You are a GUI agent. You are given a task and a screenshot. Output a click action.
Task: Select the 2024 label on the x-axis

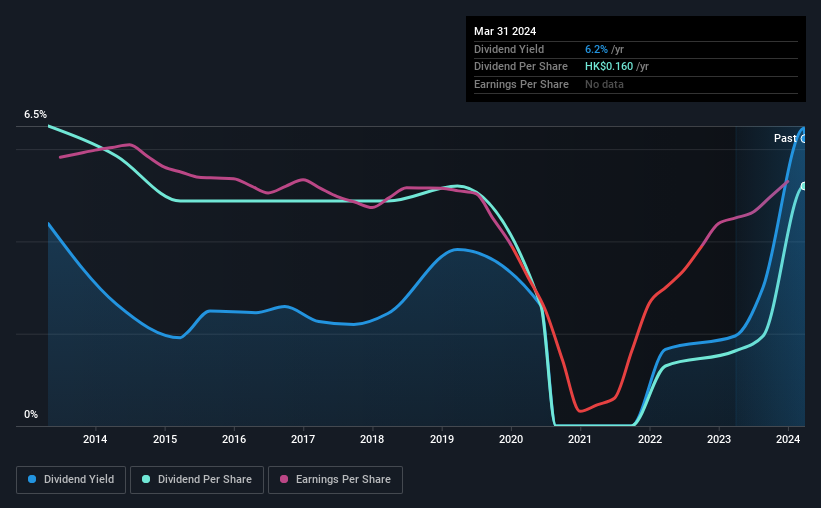click(787, 439)
